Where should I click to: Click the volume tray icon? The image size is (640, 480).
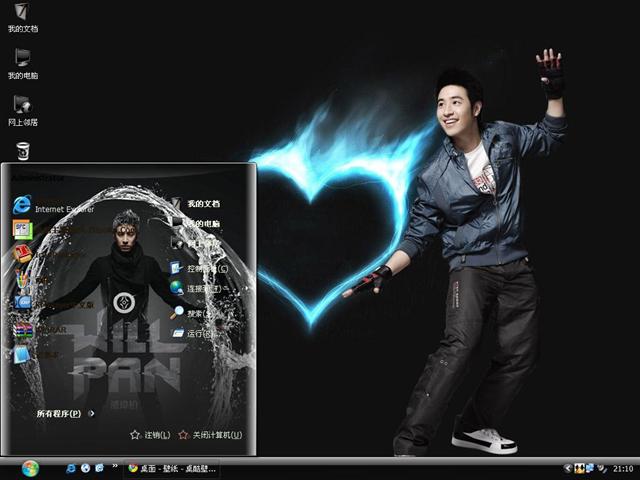602,468
